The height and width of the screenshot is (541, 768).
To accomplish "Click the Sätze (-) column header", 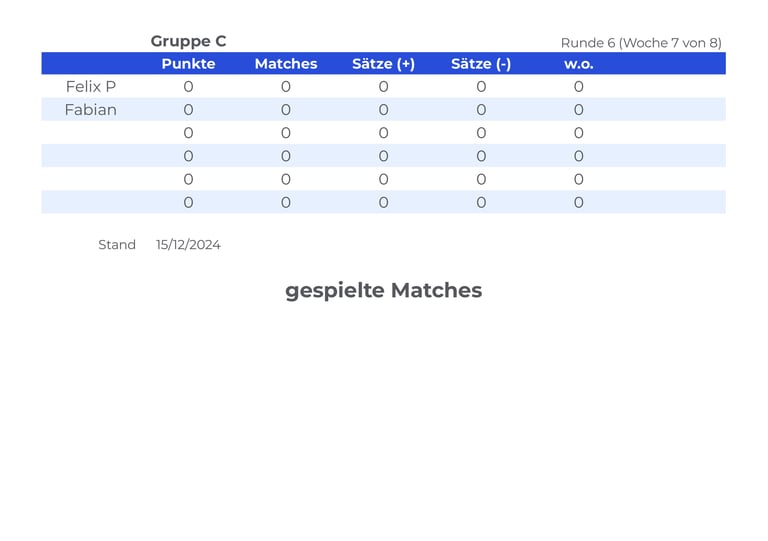I will click(480, 64).
